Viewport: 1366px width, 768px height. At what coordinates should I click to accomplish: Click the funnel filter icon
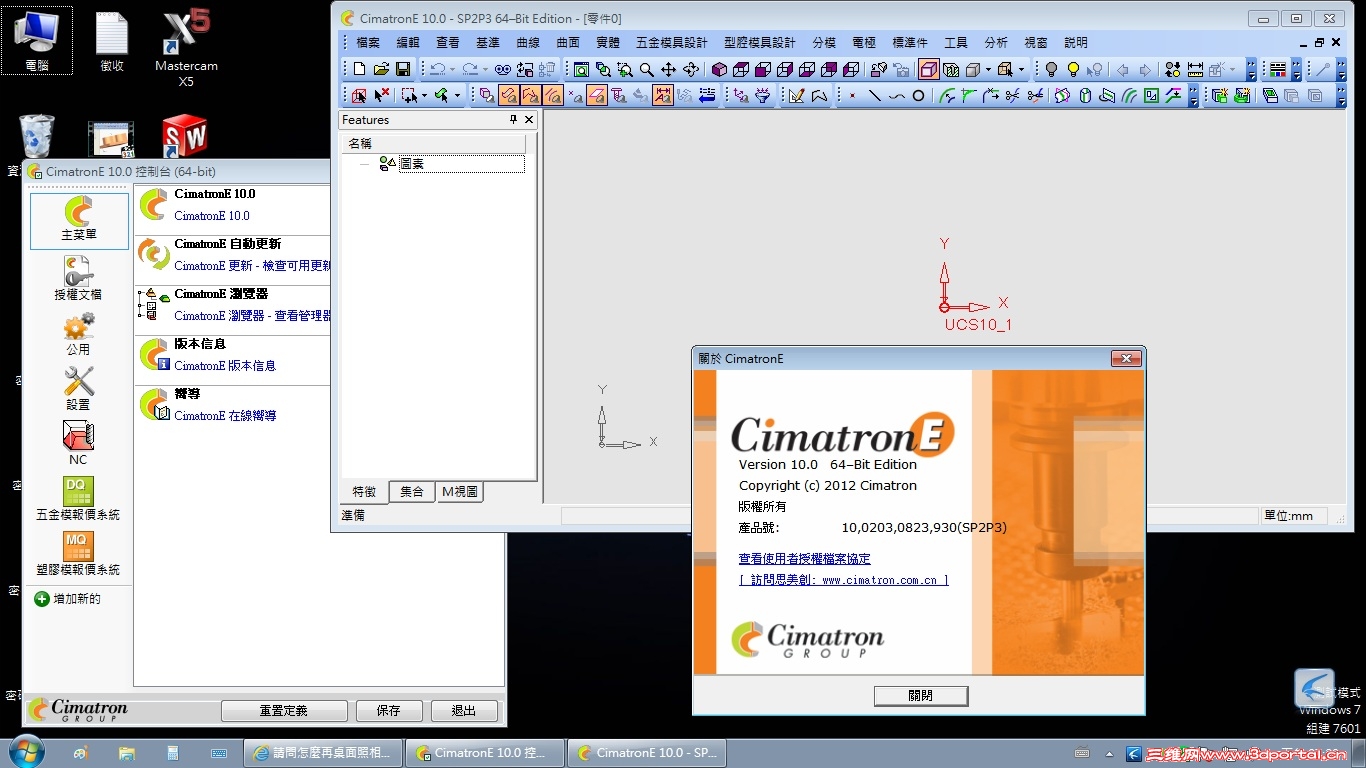point(762,95)
